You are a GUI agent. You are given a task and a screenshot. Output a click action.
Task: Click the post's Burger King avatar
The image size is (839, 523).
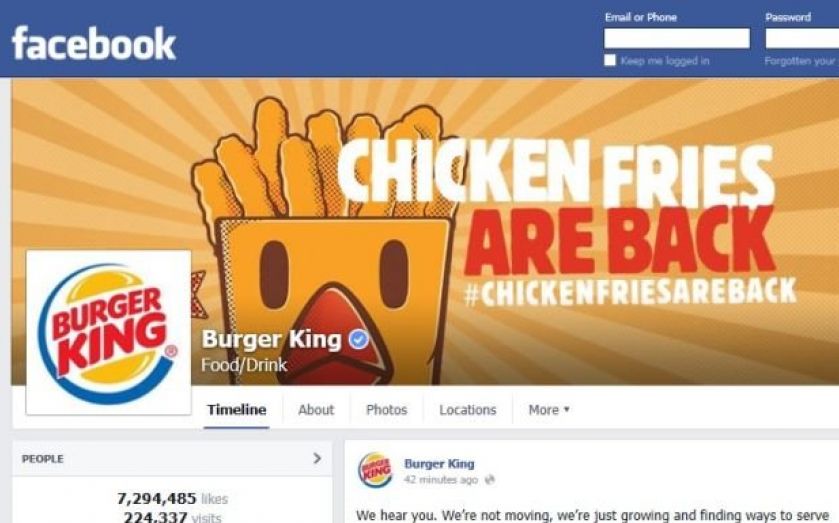(x=375, y=470)
